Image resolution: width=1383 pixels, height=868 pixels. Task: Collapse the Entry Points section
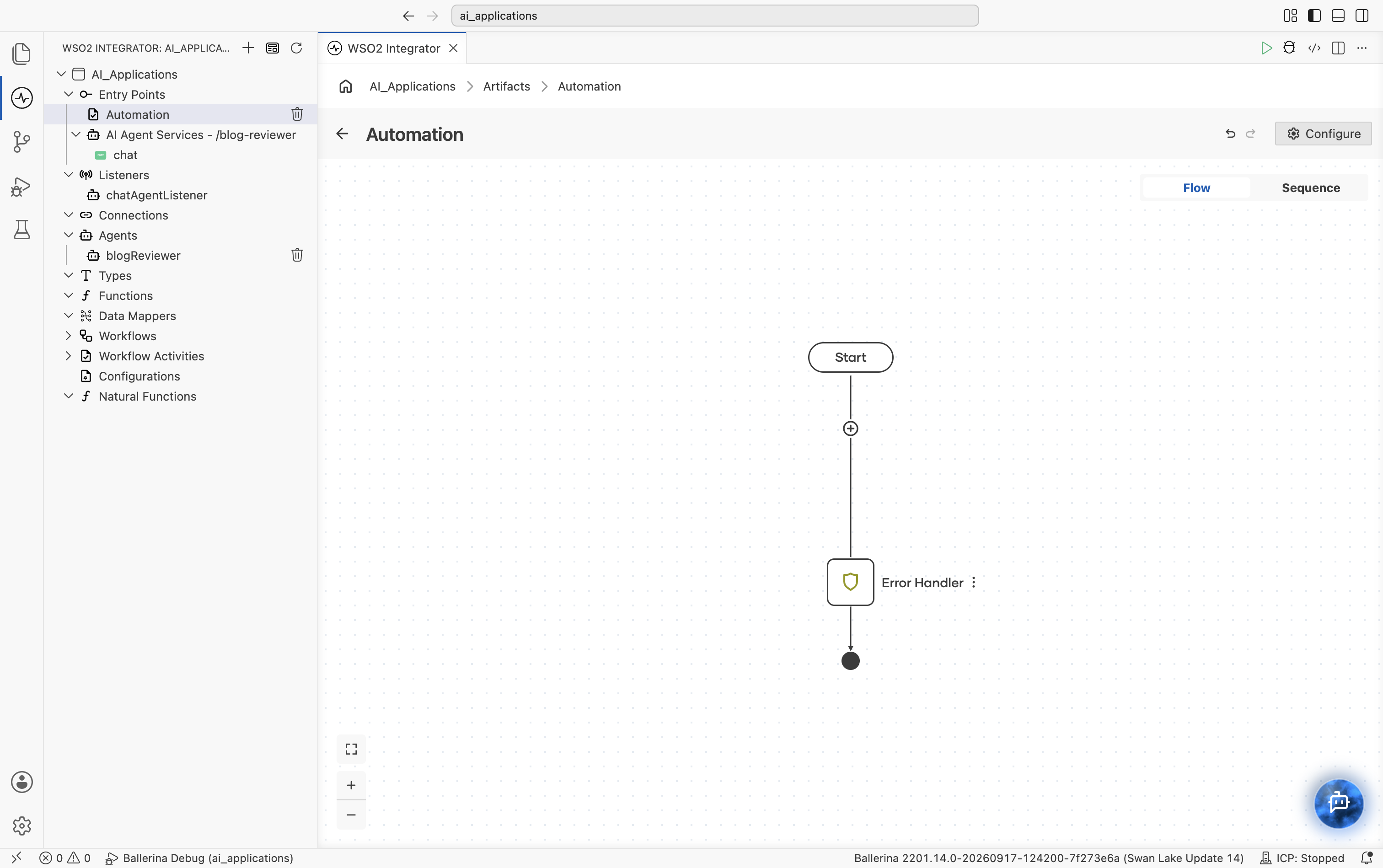[x=68, y=94]
